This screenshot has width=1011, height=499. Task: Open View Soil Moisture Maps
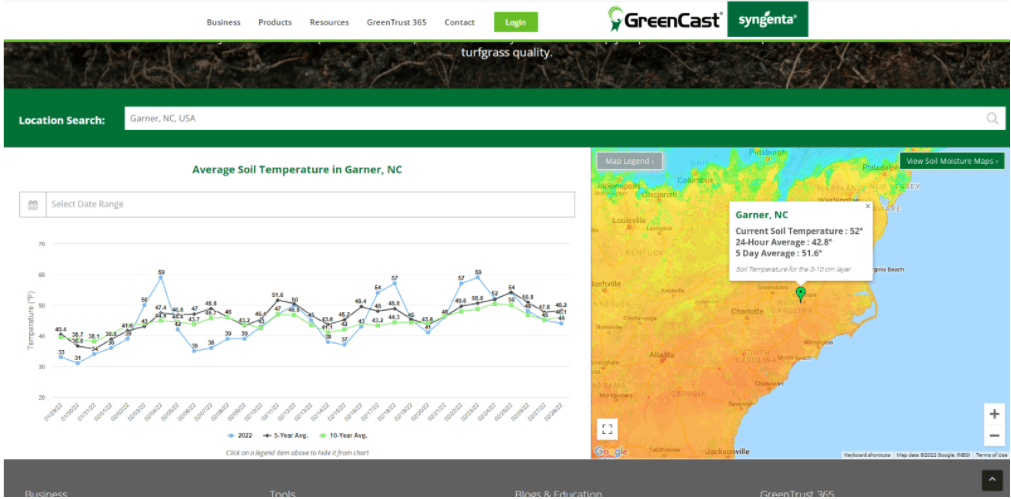[951, 161]
